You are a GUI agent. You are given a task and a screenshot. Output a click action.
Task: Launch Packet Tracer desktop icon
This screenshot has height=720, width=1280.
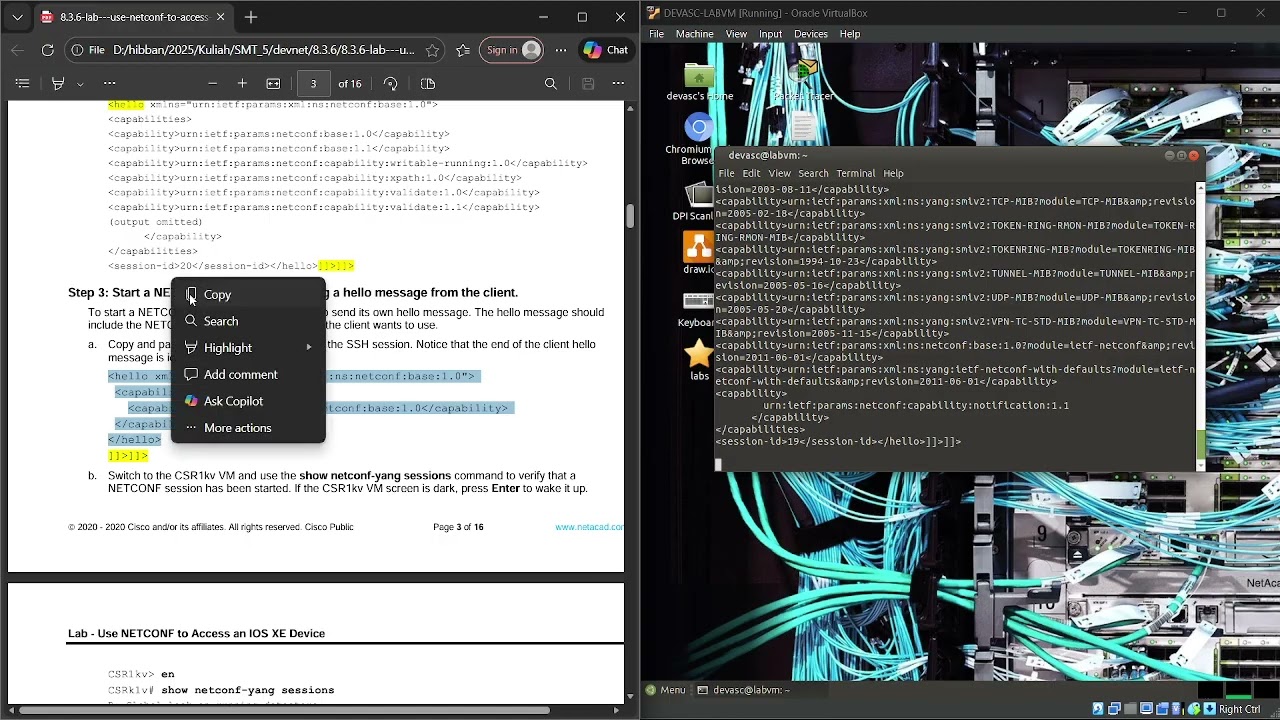point(803,79)
